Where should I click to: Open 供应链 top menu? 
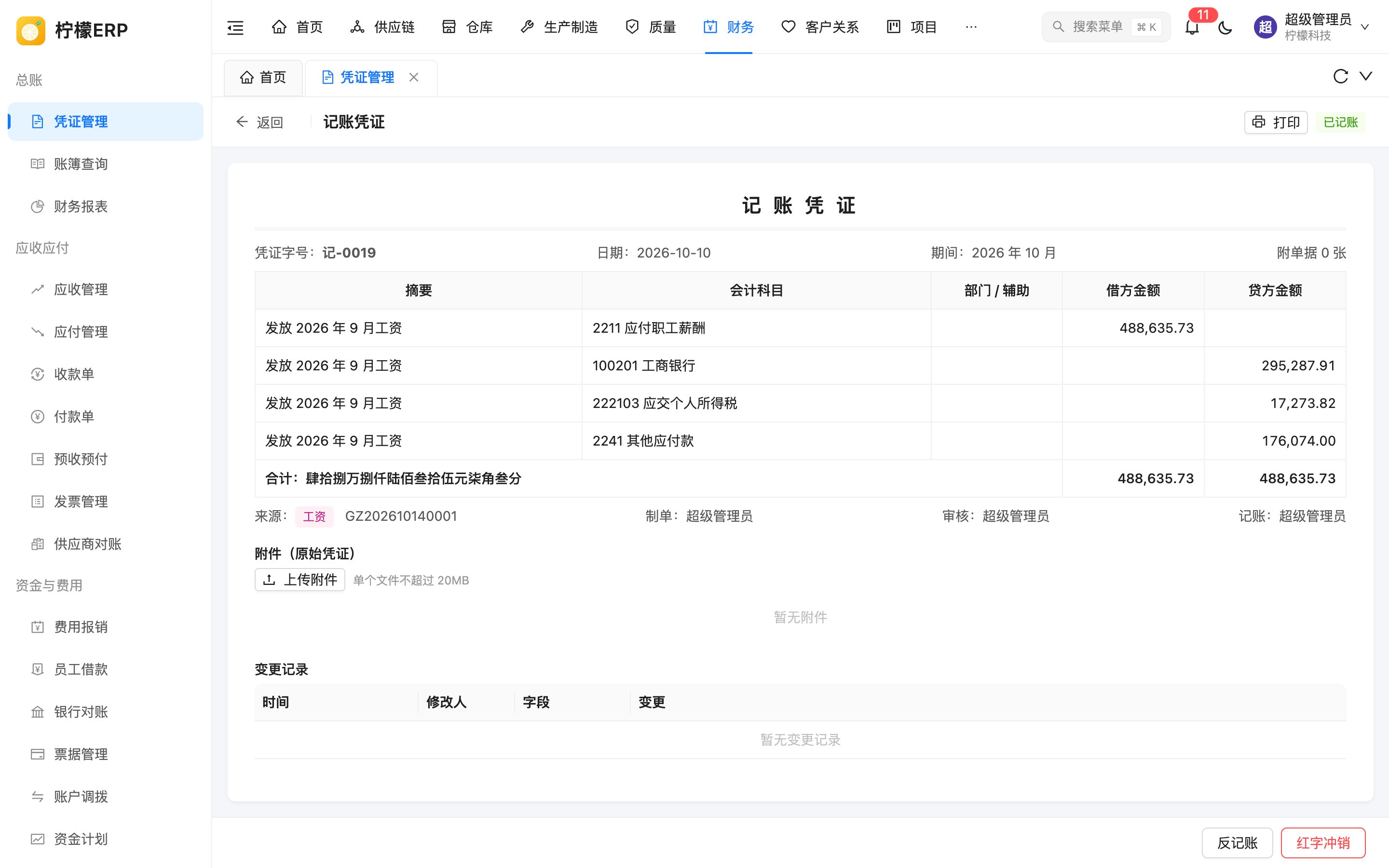pyautogui.click(x=381, y=27)
